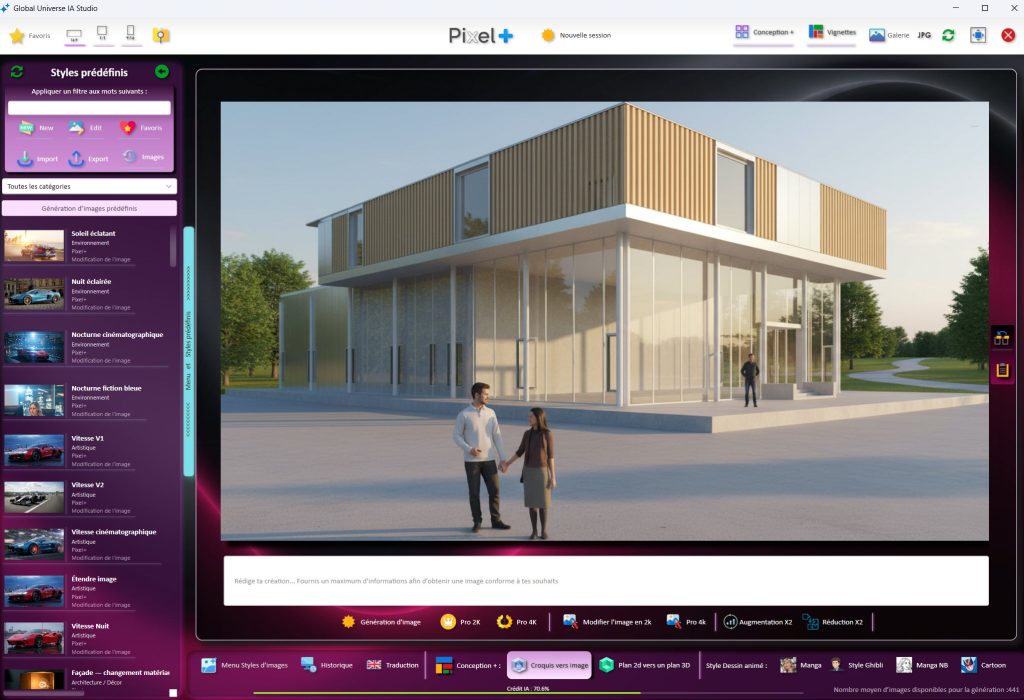Click the Export styles icon
This screenshot has height=700, width=1024.
(x=76, y=158)
